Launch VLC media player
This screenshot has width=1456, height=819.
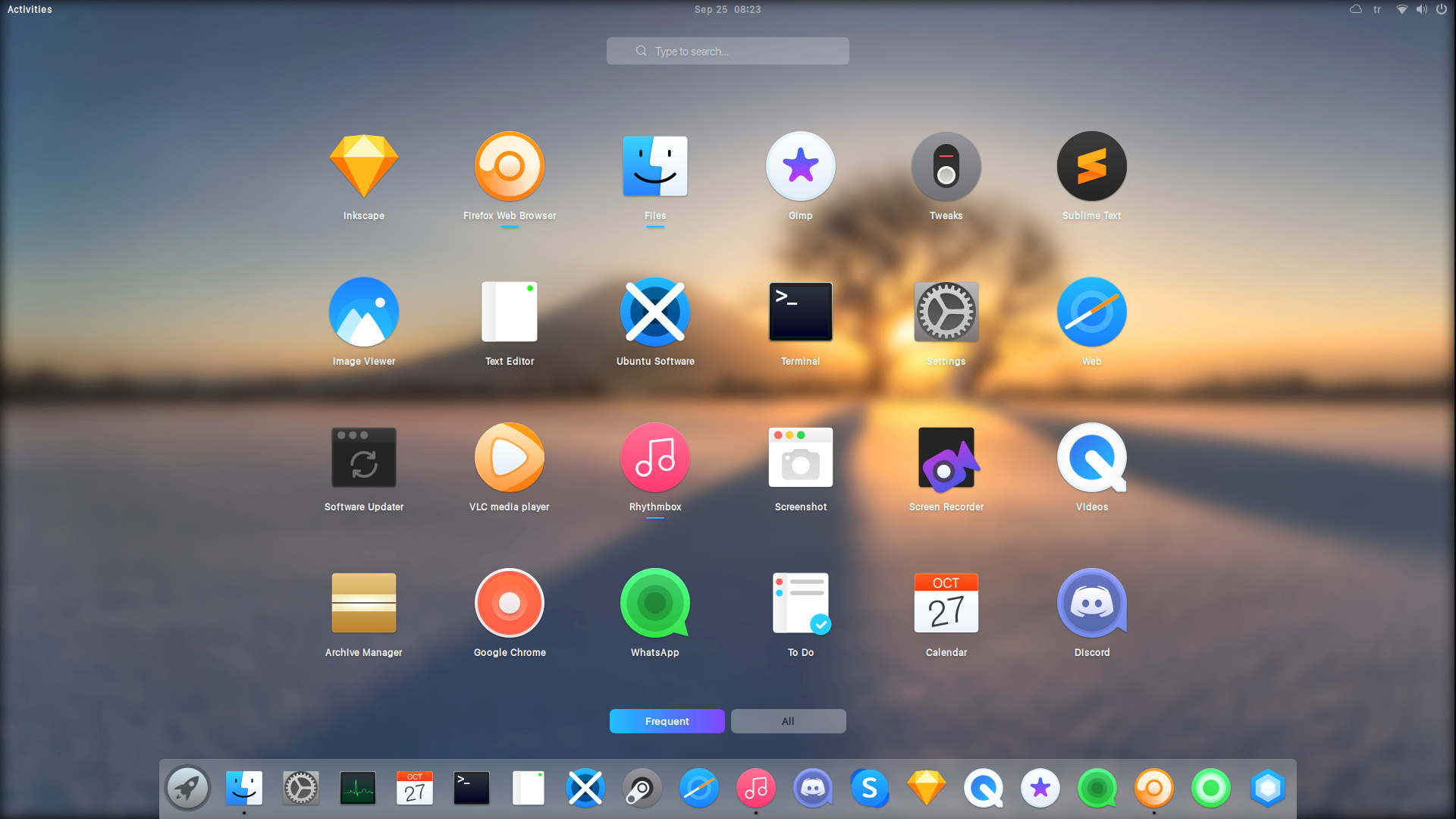(510, 457)
